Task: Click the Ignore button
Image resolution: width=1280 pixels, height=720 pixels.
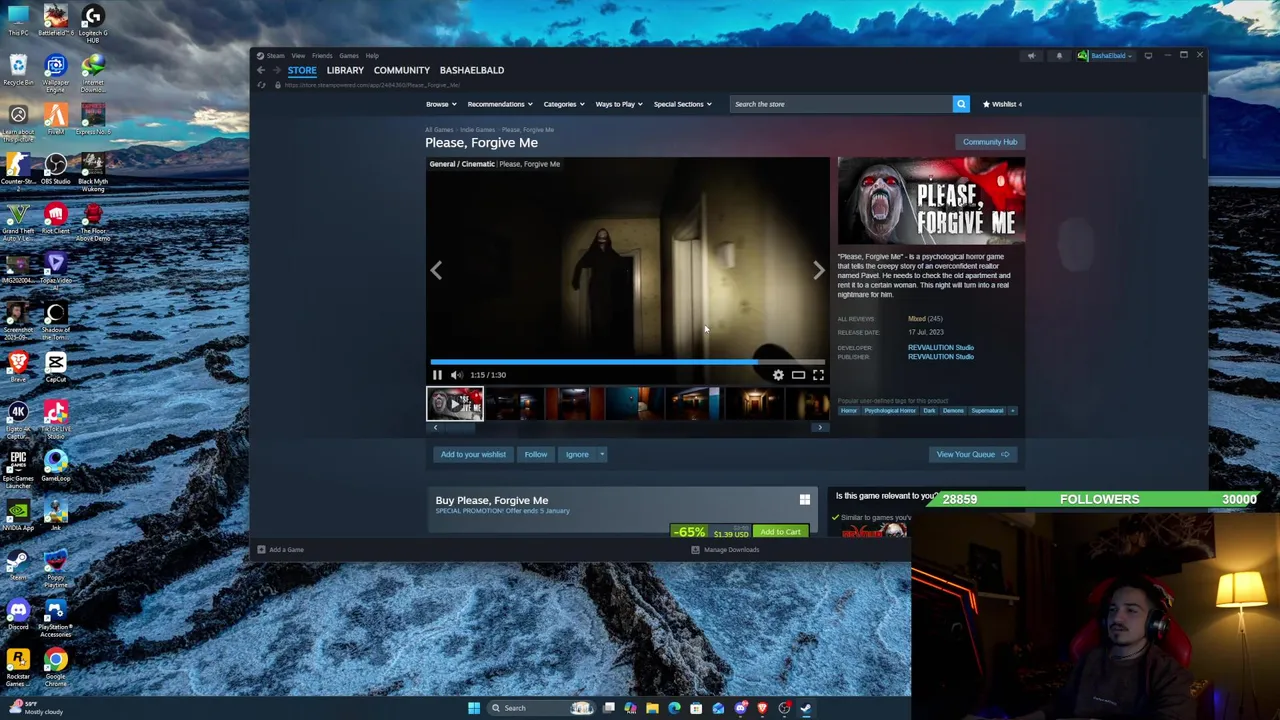Action: point(577,454)
